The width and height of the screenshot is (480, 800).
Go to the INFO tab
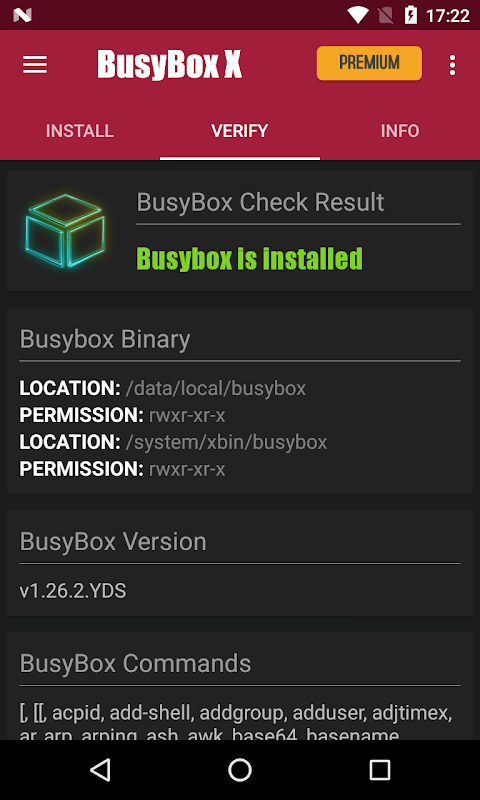pyautogui.click(x=400, y=131)
